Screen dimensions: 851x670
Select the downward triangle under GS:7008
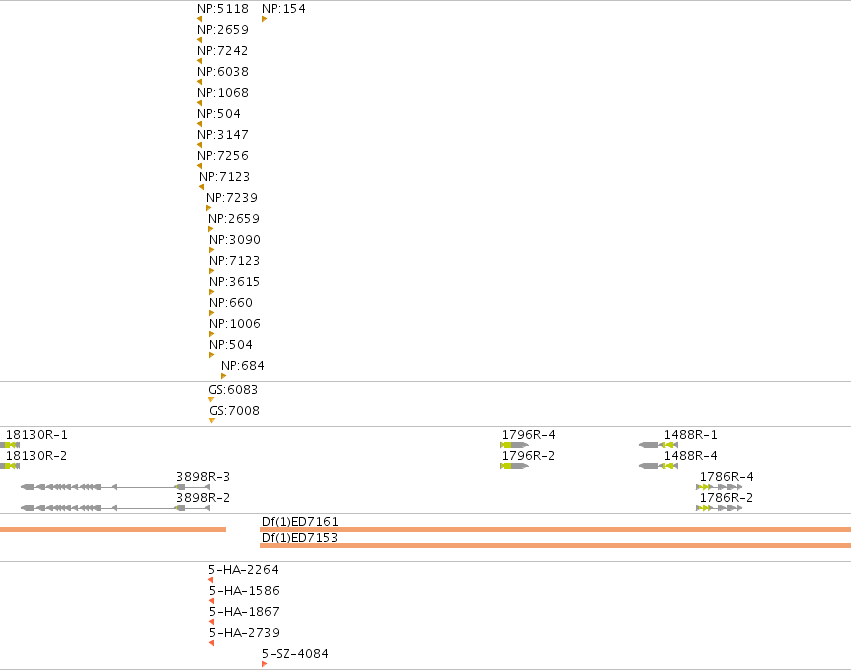point(212,421)
